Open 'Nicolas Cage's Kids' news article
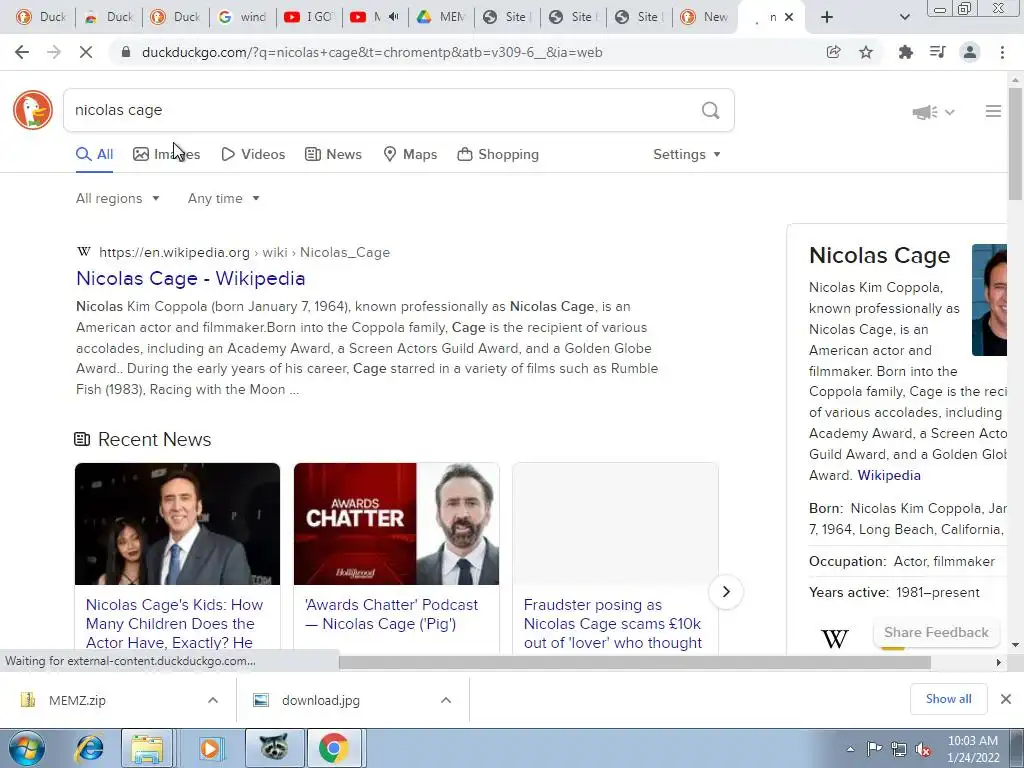 click(174, 624)
